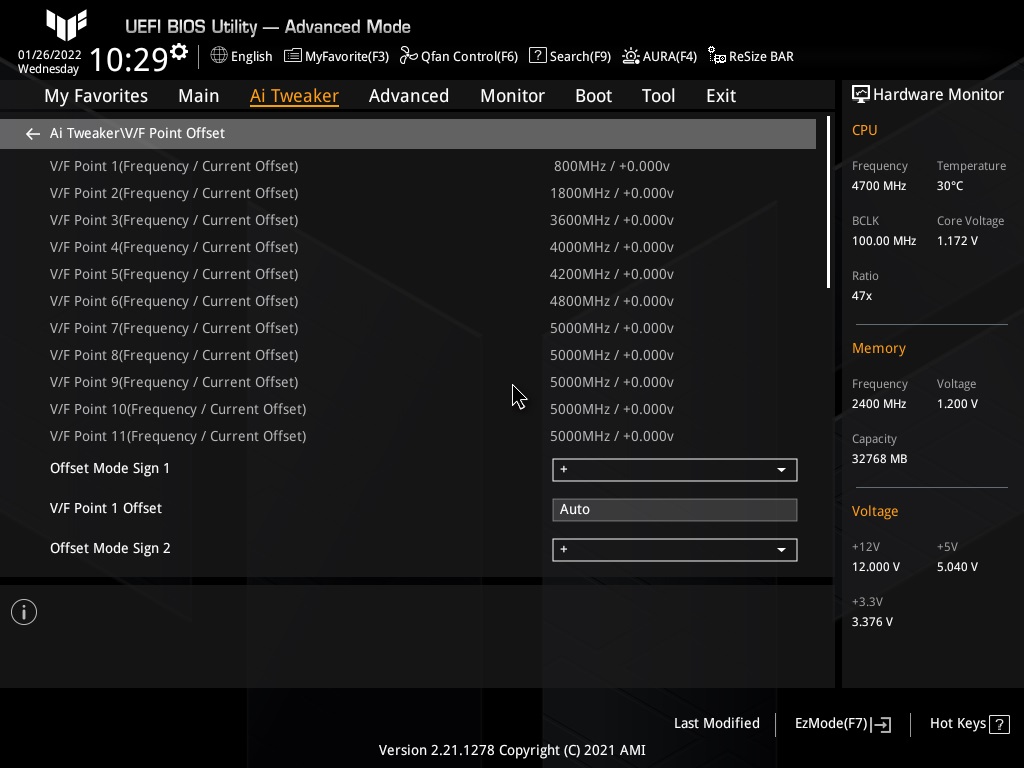Click the CPU frequency 4700 MHz value
1024x768 pixels.
tap(878, 185)
